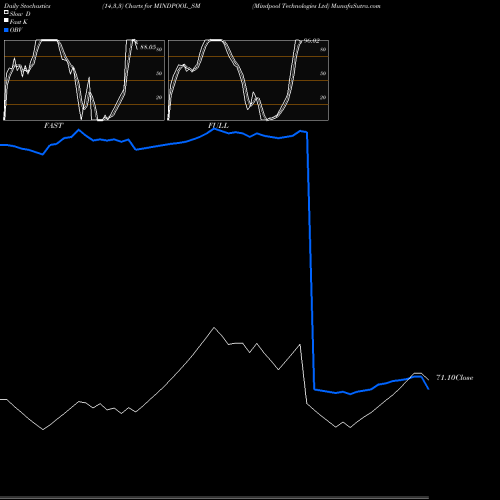This screenshot has height=500, width=500.
Task: Click the 'FAST' label under chart
Action: pyautogui.click(x=54, y=125)
